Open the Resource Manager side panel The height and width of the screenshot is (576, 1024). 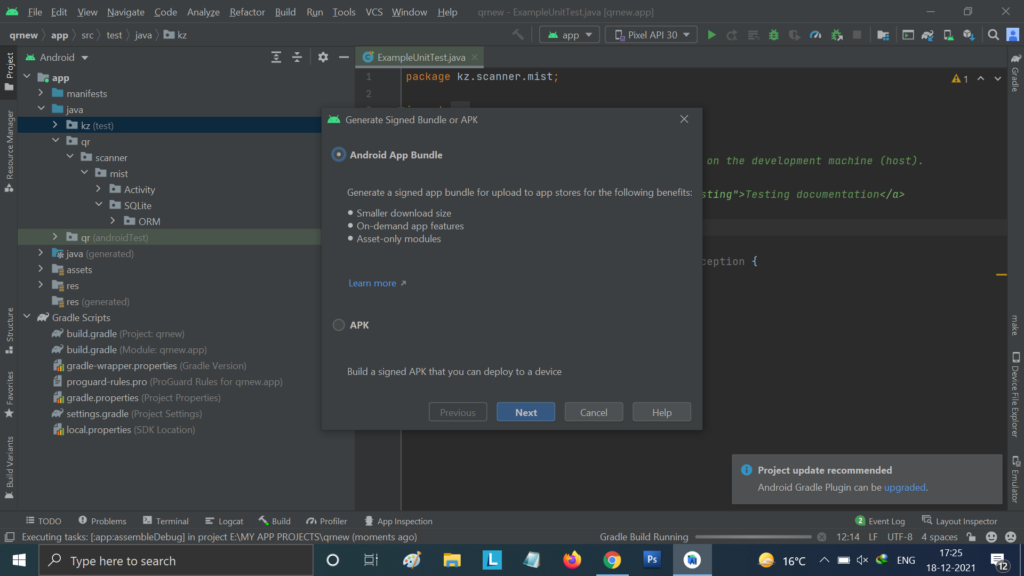(x=9, y=152)
